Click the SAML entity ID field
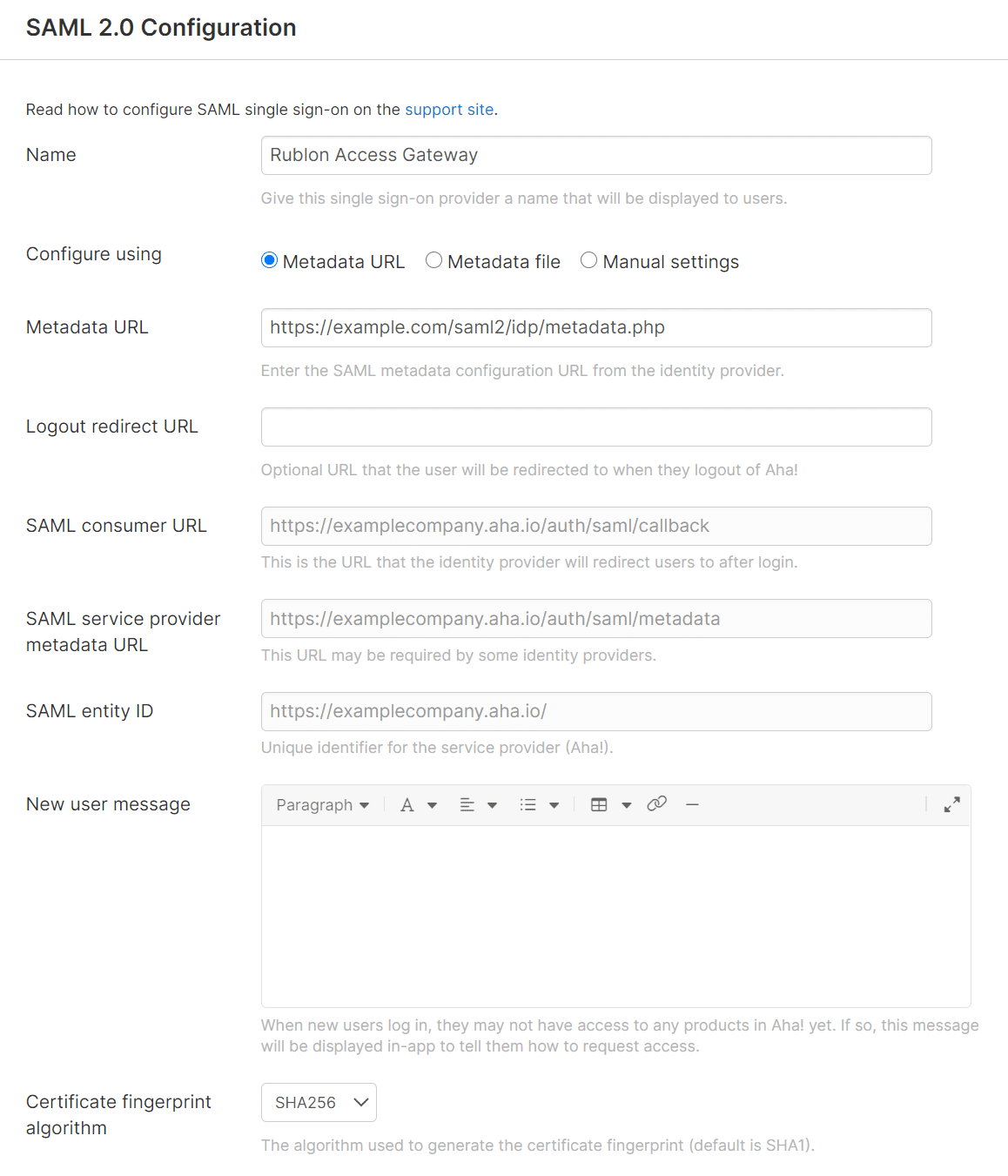 pos(596,712)
